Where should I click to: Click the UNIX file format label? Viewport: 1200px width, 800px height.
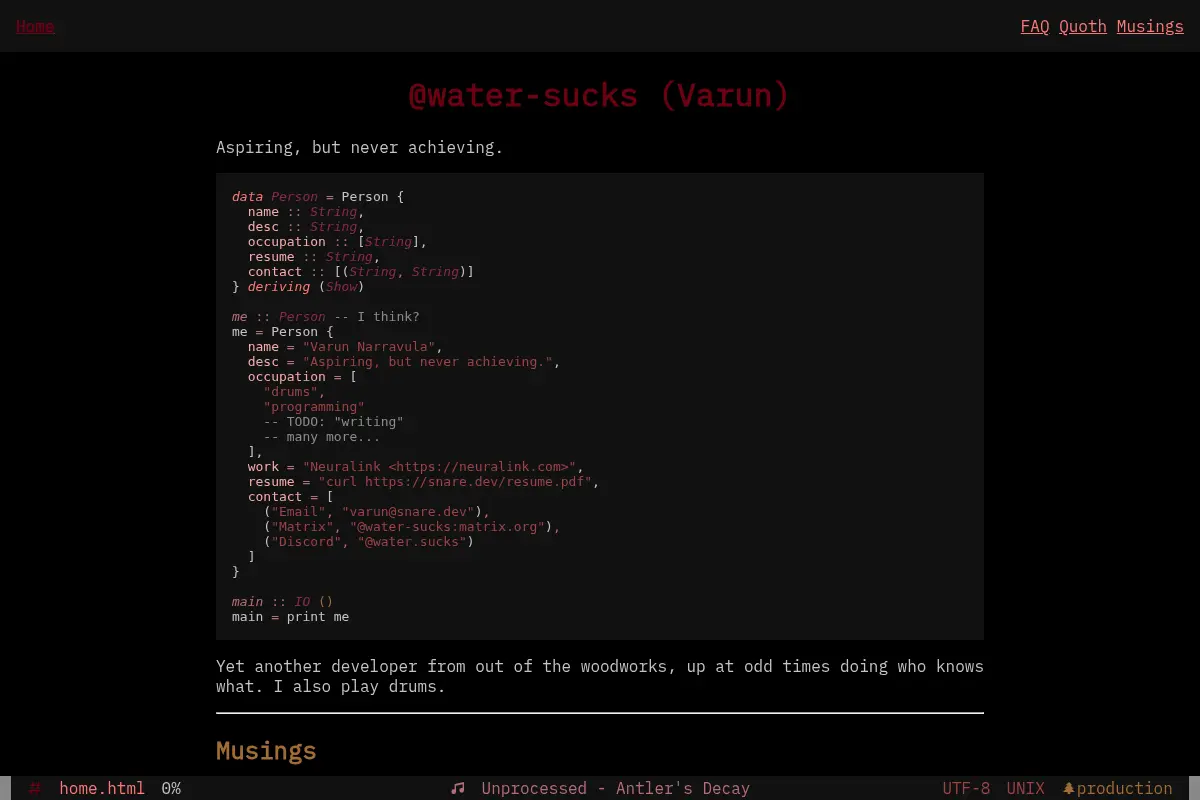point(1026,788)
